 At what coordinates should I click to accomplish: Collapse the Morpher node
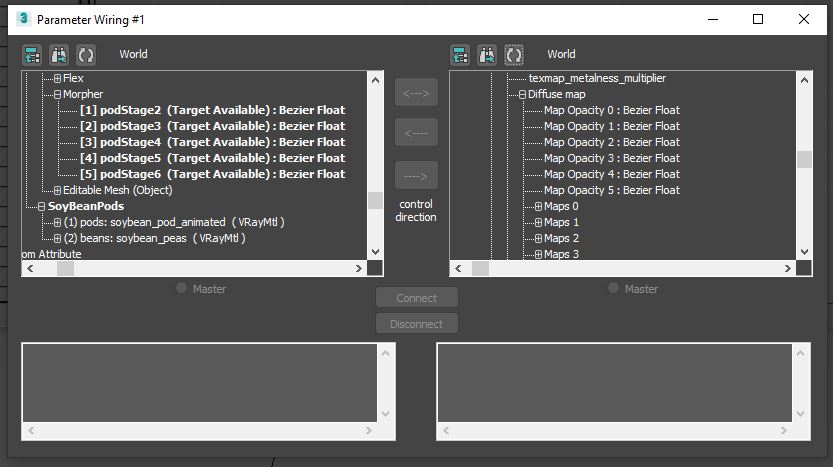(57, 95)
